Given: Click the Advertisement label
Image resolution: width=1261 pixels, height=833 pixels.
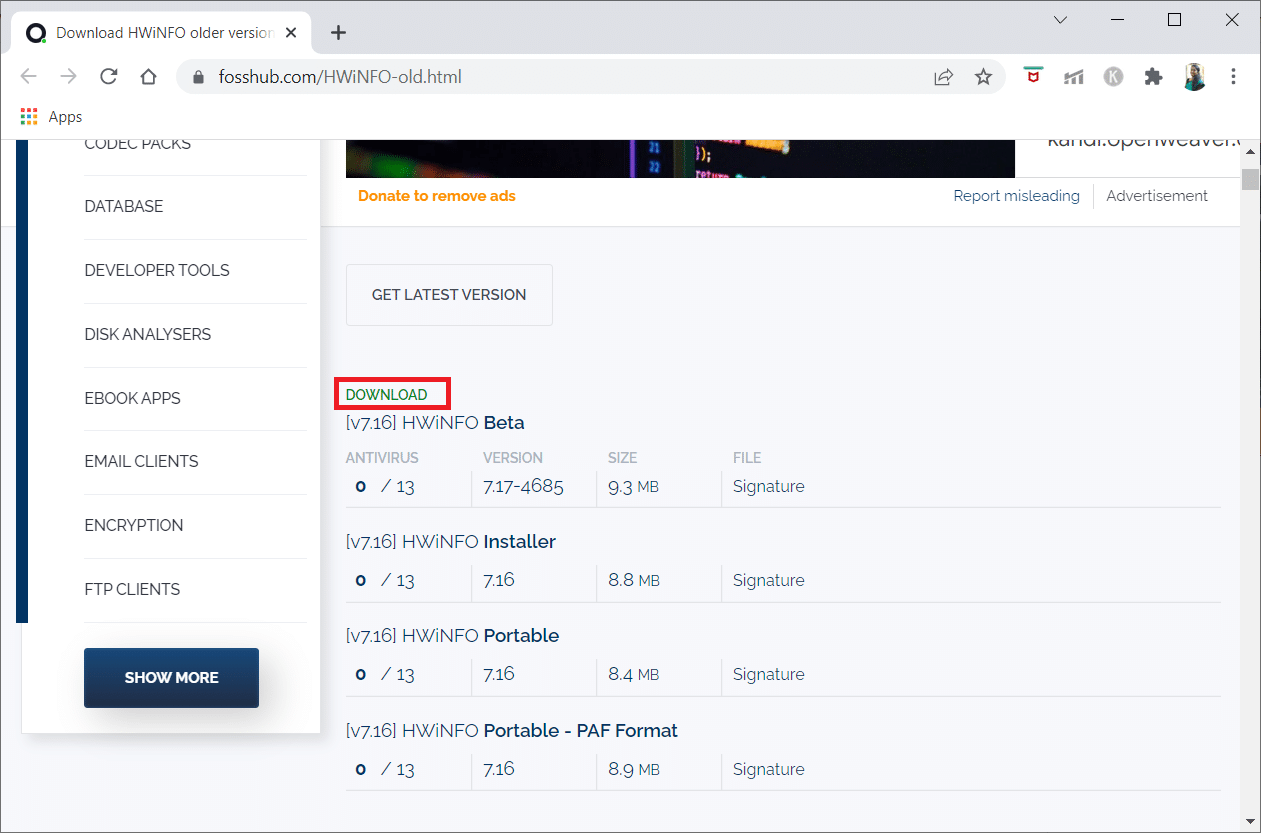Looking at the screenshot, I should pos(1157,196).
